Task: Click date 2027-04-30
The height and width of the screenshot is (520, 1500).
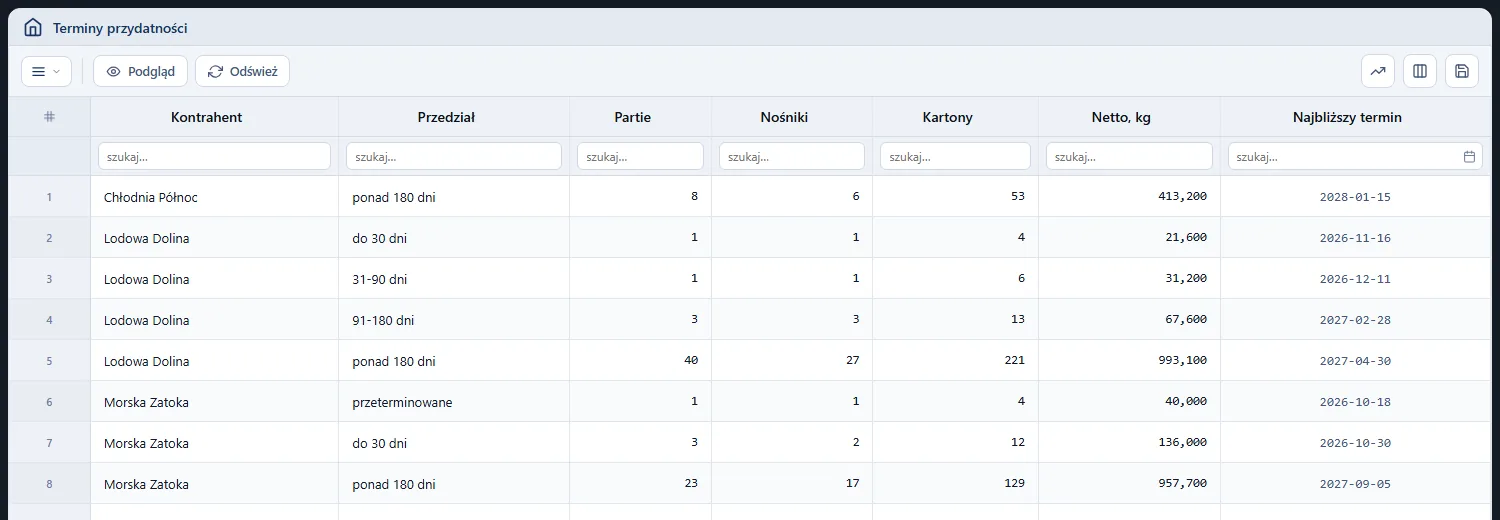Action: (x=1355, y=361)
